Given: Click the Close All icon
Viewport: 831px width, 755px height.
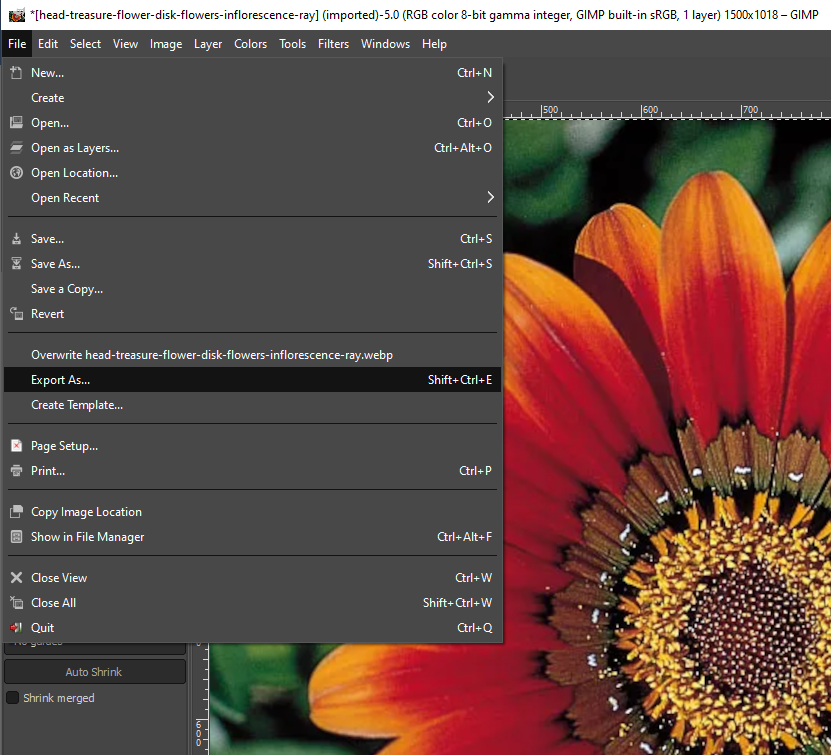Looking at the screenshot, I should coord(16,602).
